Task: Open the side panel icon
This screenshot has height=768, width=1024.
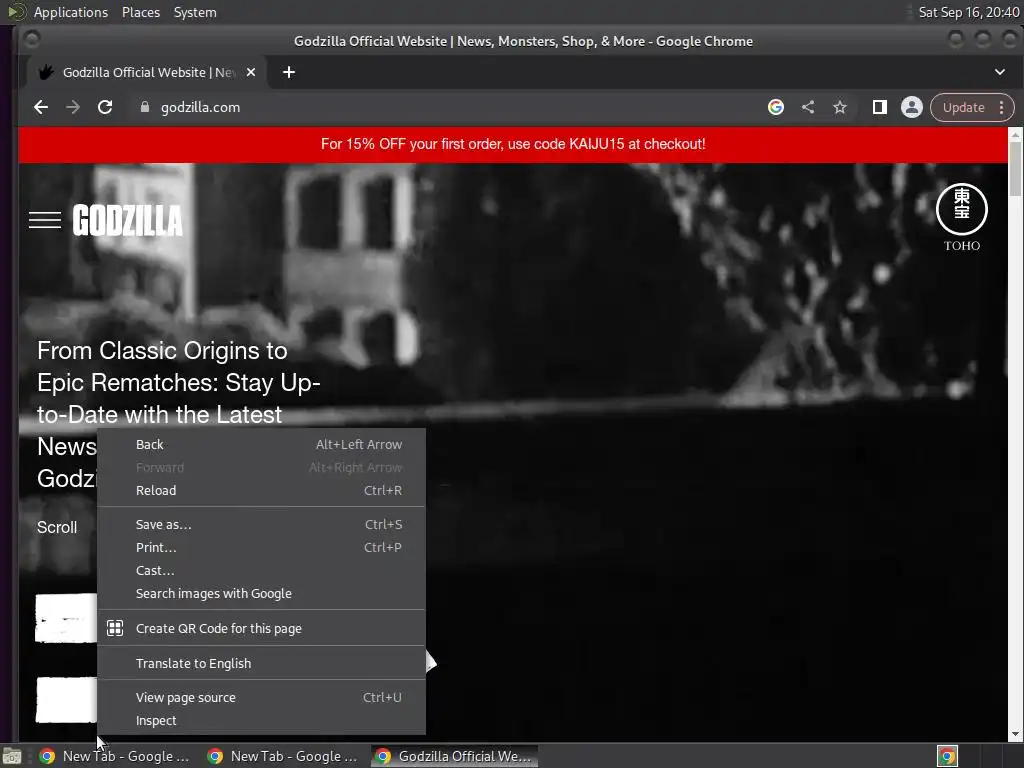Action: tap(880, 107)
